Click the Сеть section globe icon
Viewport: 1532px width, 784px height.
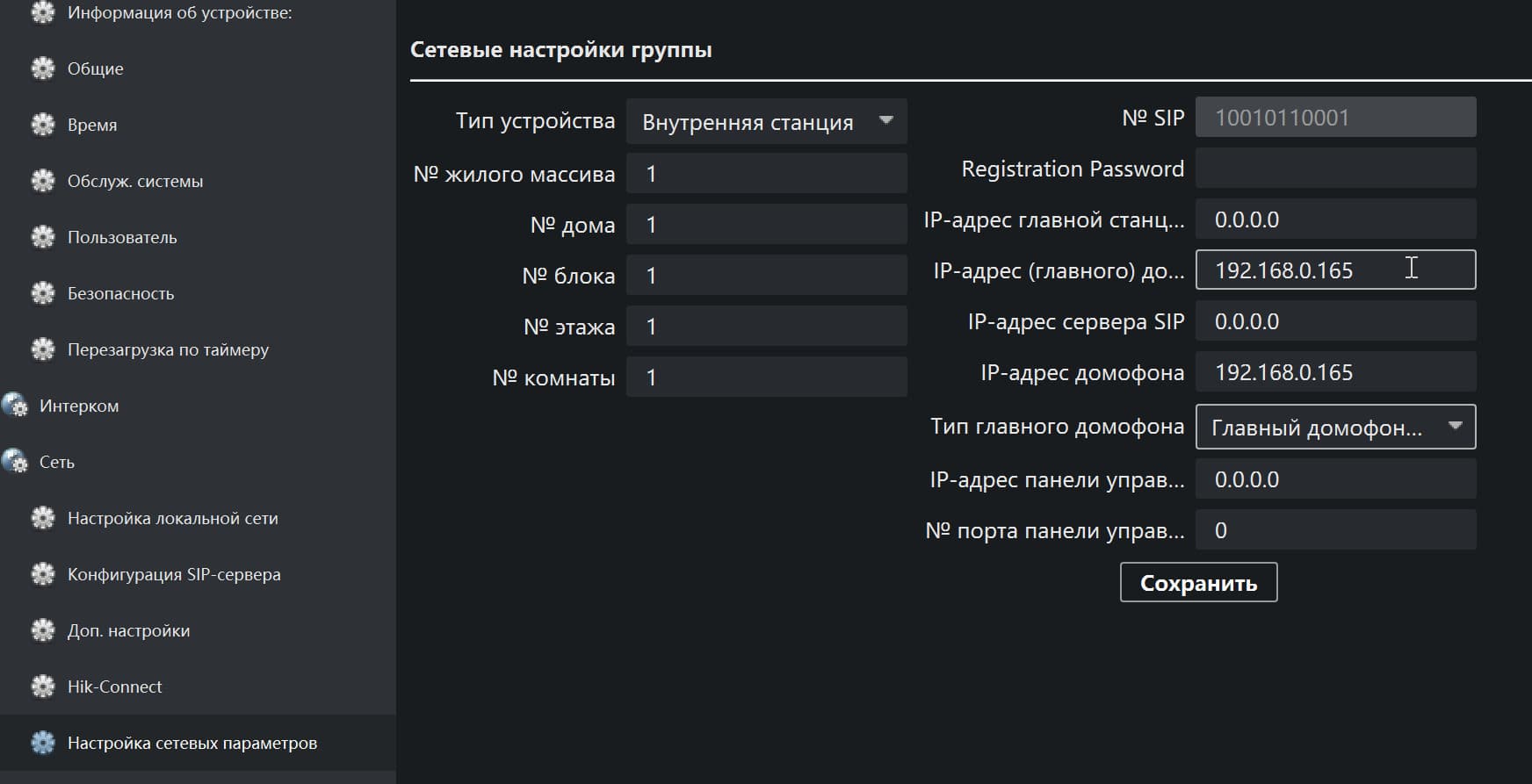[x=15, y=462]
